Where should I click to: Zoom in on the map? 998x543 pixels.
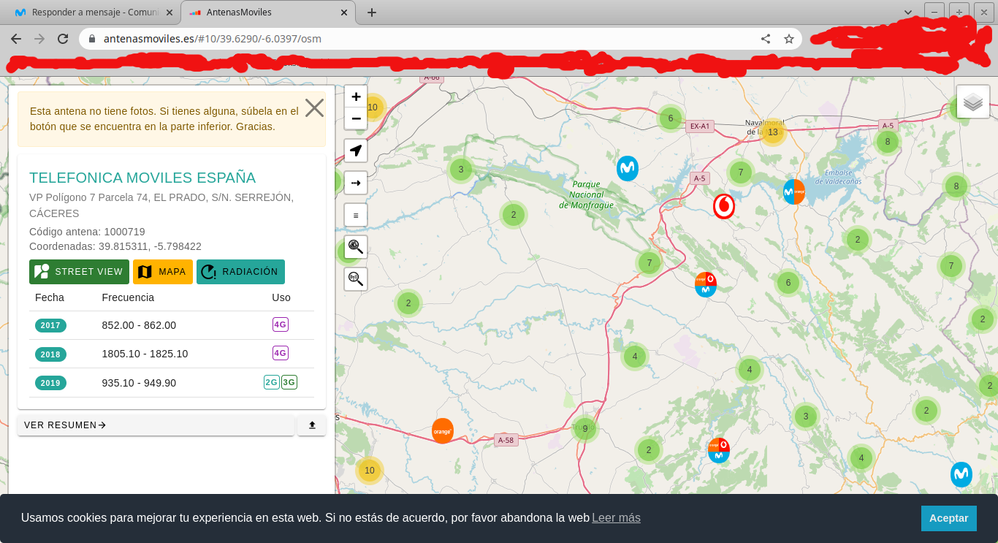click(x=356, y=97)
